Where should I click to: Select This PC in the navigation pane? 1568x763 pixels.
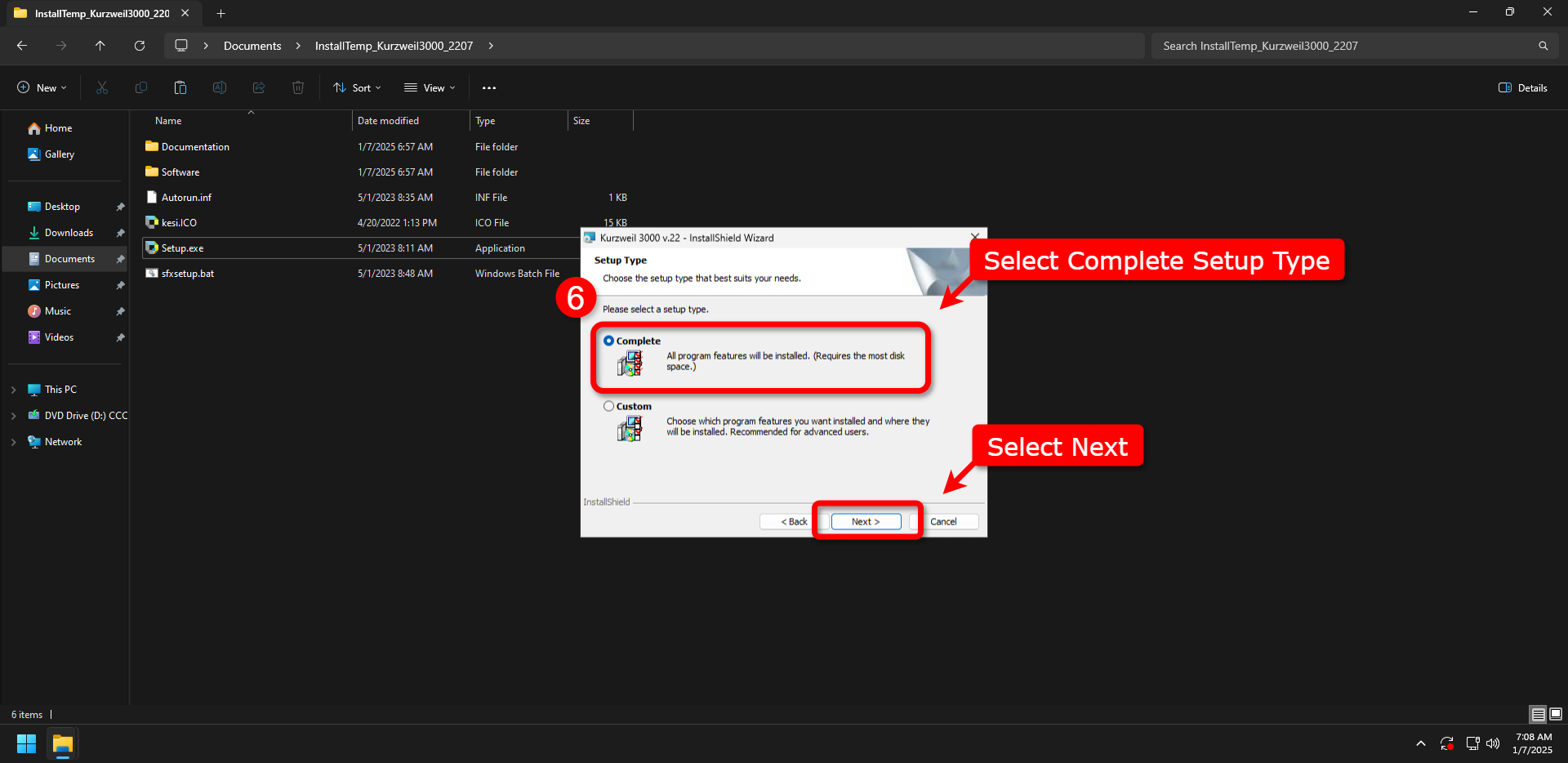60,390
